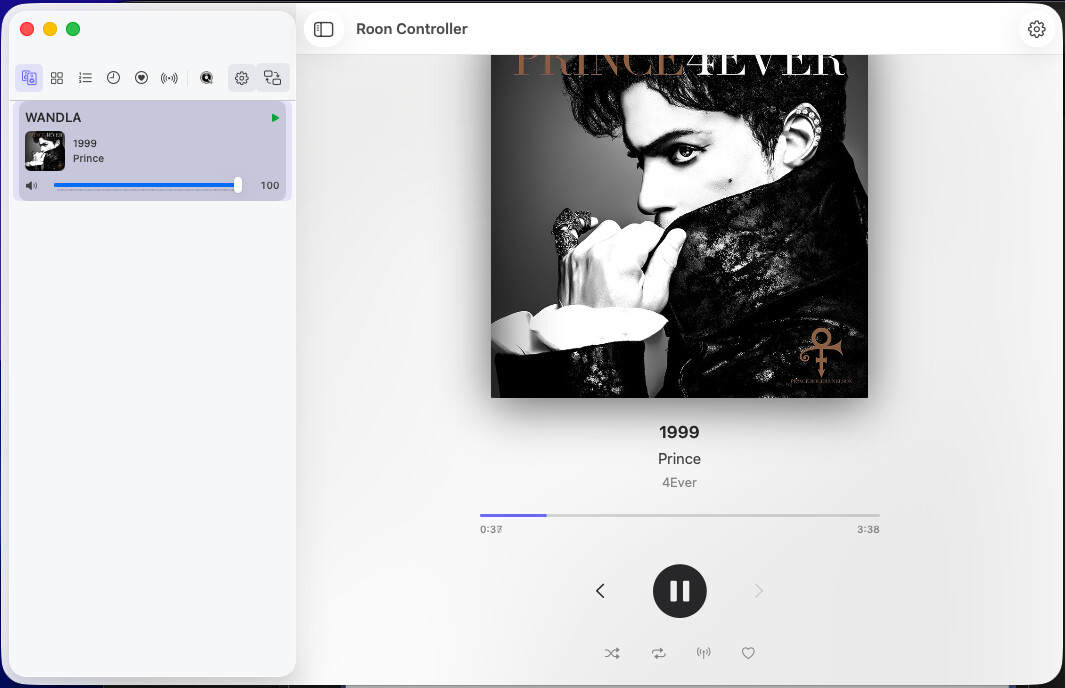Toggle shuffle mode
Viewport: 1065px width, 688px height.
pos(612,653)
